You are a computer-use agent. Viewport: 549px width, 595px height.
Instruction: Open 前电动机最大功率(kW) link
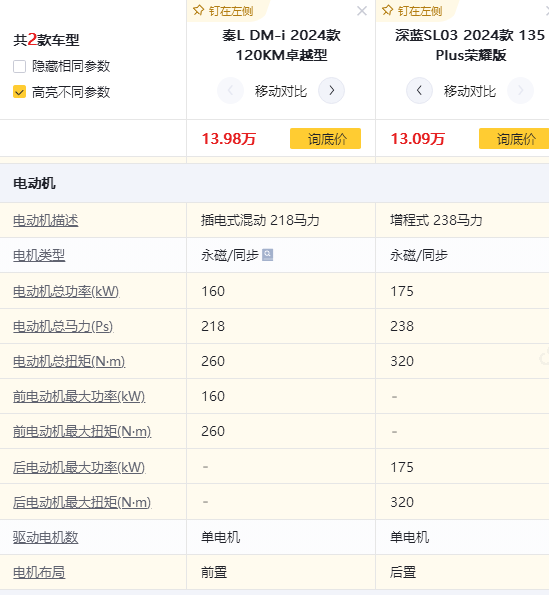79,397
